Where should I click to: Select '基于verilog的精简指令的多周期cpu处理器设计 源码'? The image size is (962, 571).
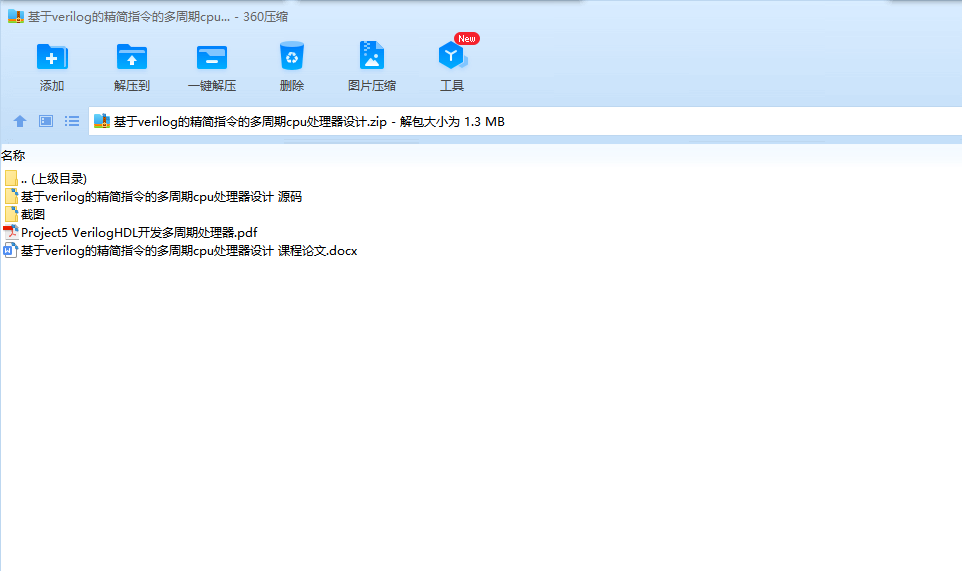tap(161, 196)
